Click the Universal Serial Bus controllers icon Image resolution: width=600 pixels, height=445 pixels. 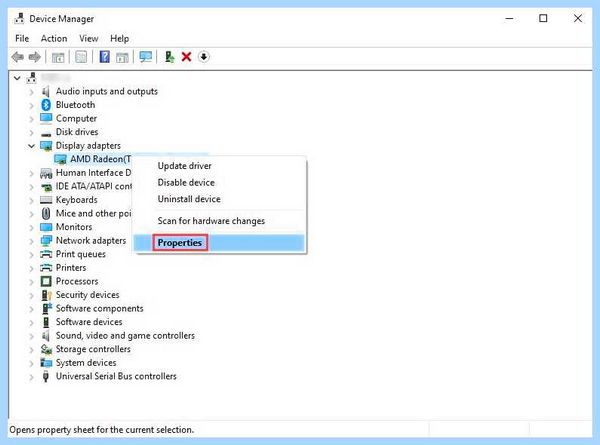46,377
